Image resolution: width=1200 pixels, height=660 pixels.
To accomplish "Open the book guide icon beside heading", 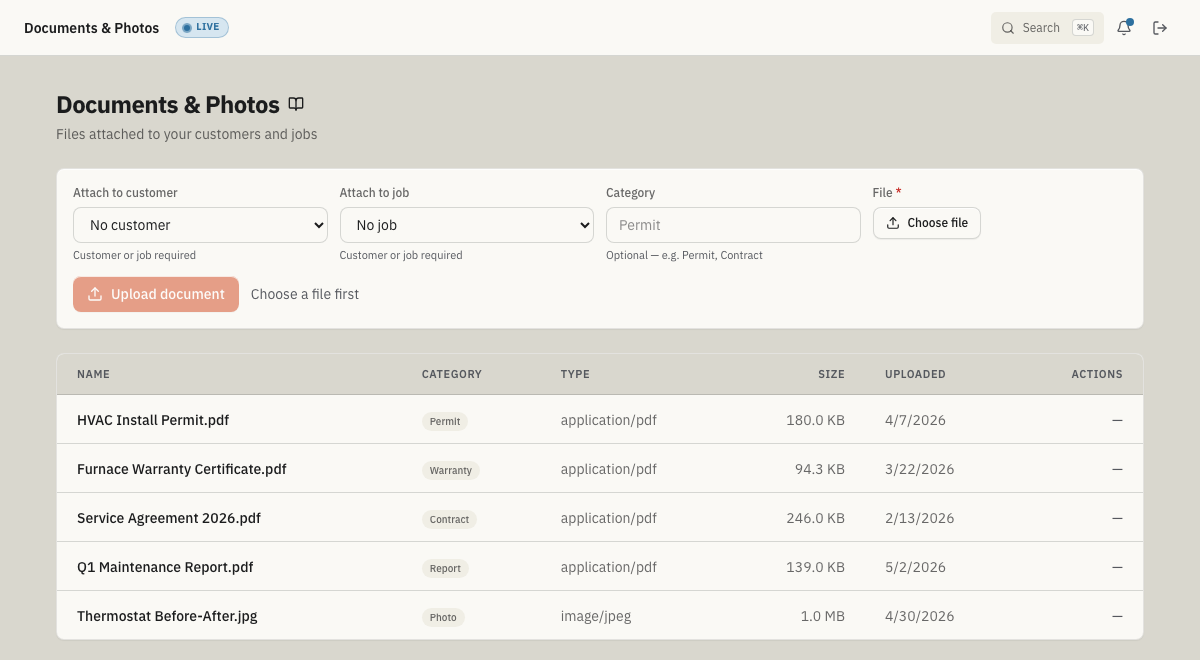I will coord(296,104).
